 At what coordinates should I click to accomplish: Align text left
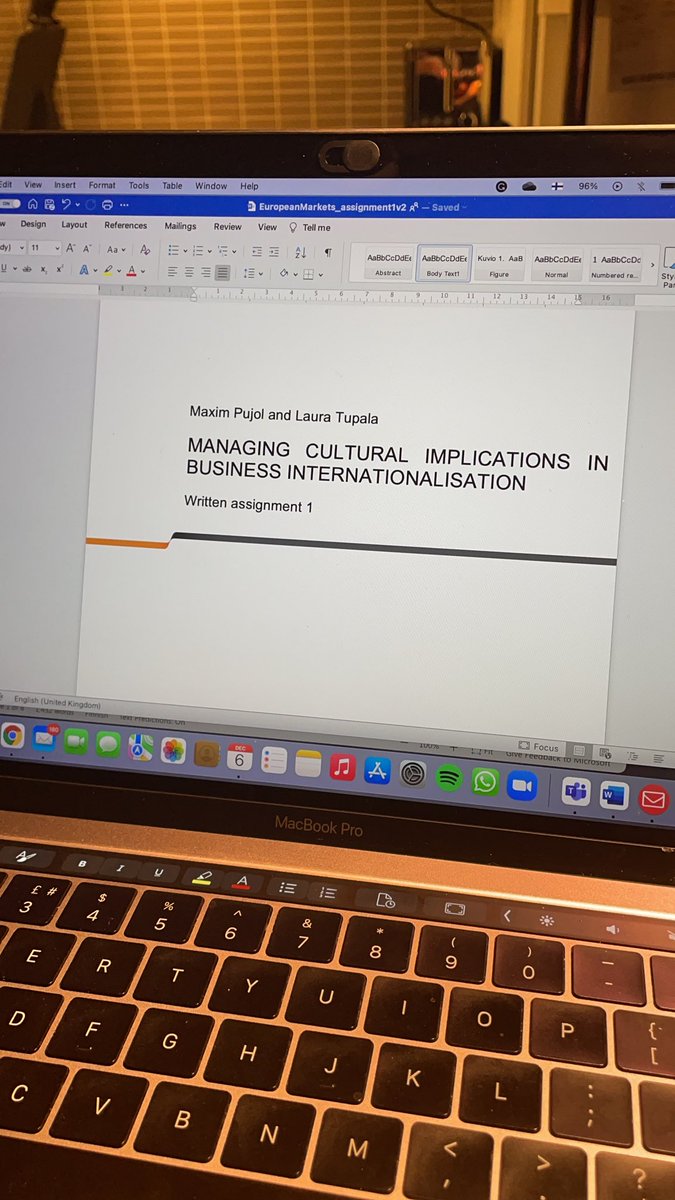coord(172,272)
